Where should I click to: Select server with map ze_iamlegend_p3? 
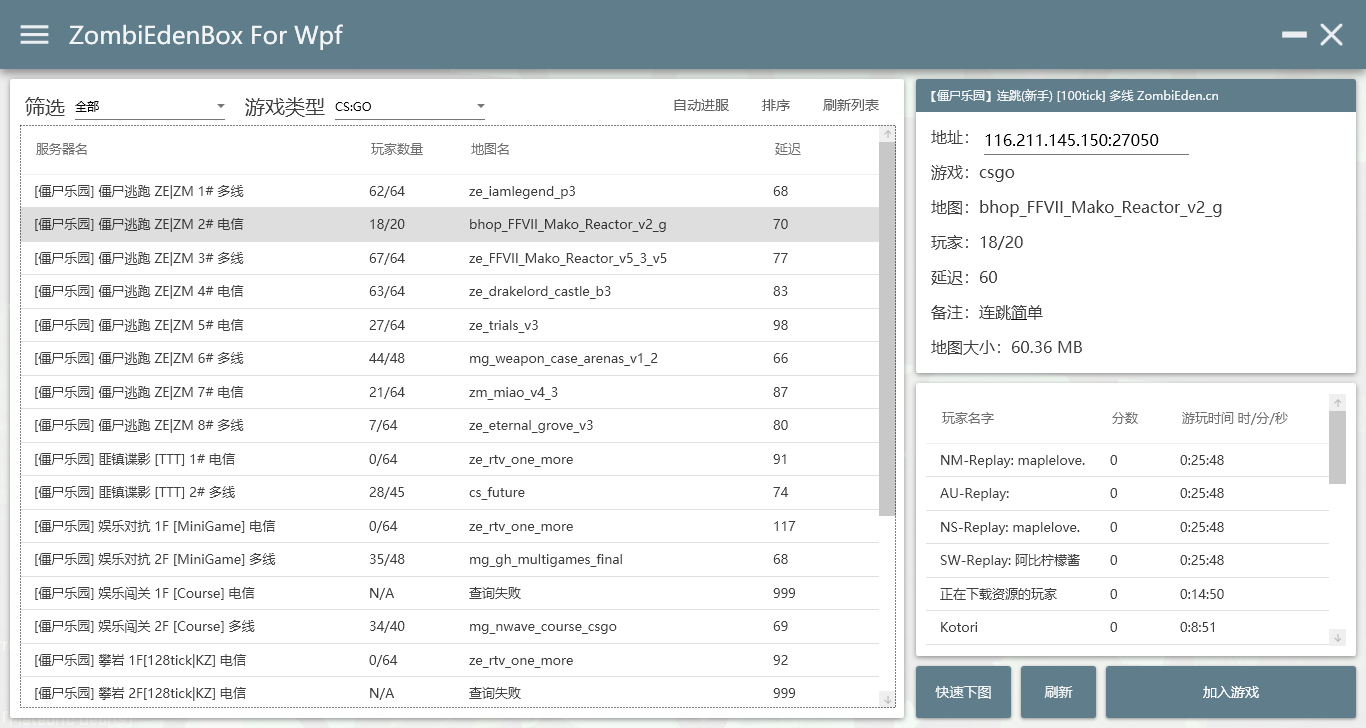450,191
